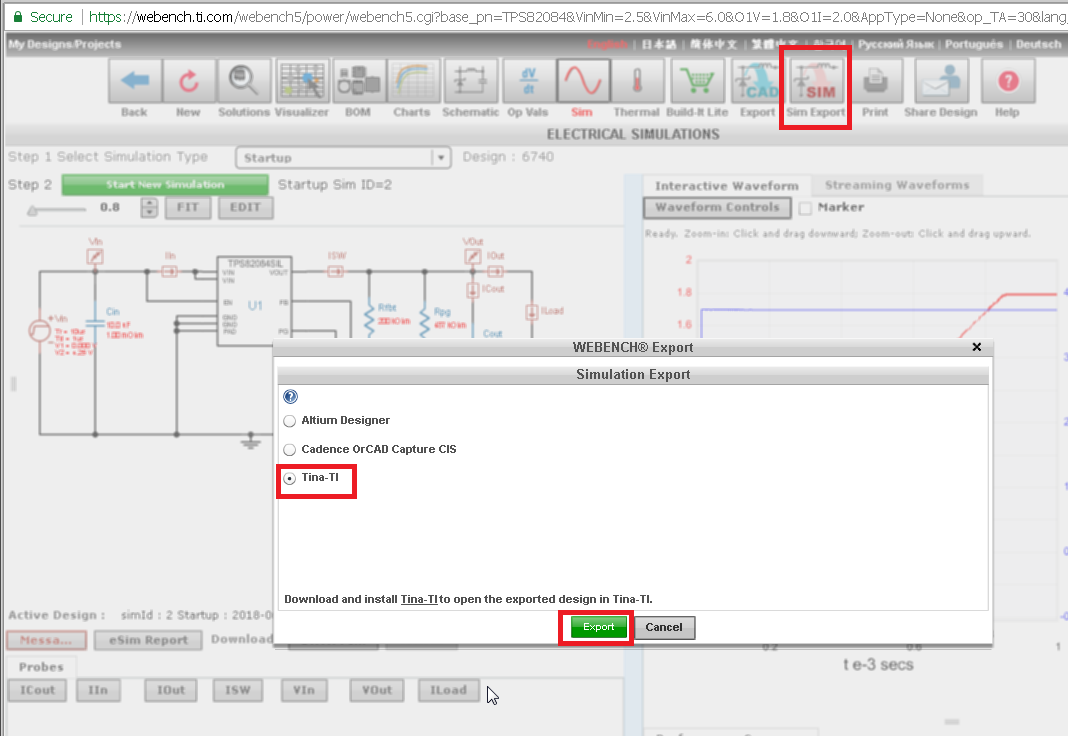Switch language to Russian
This screenshot has width=1068, height=736.
[x=896, y=44]
